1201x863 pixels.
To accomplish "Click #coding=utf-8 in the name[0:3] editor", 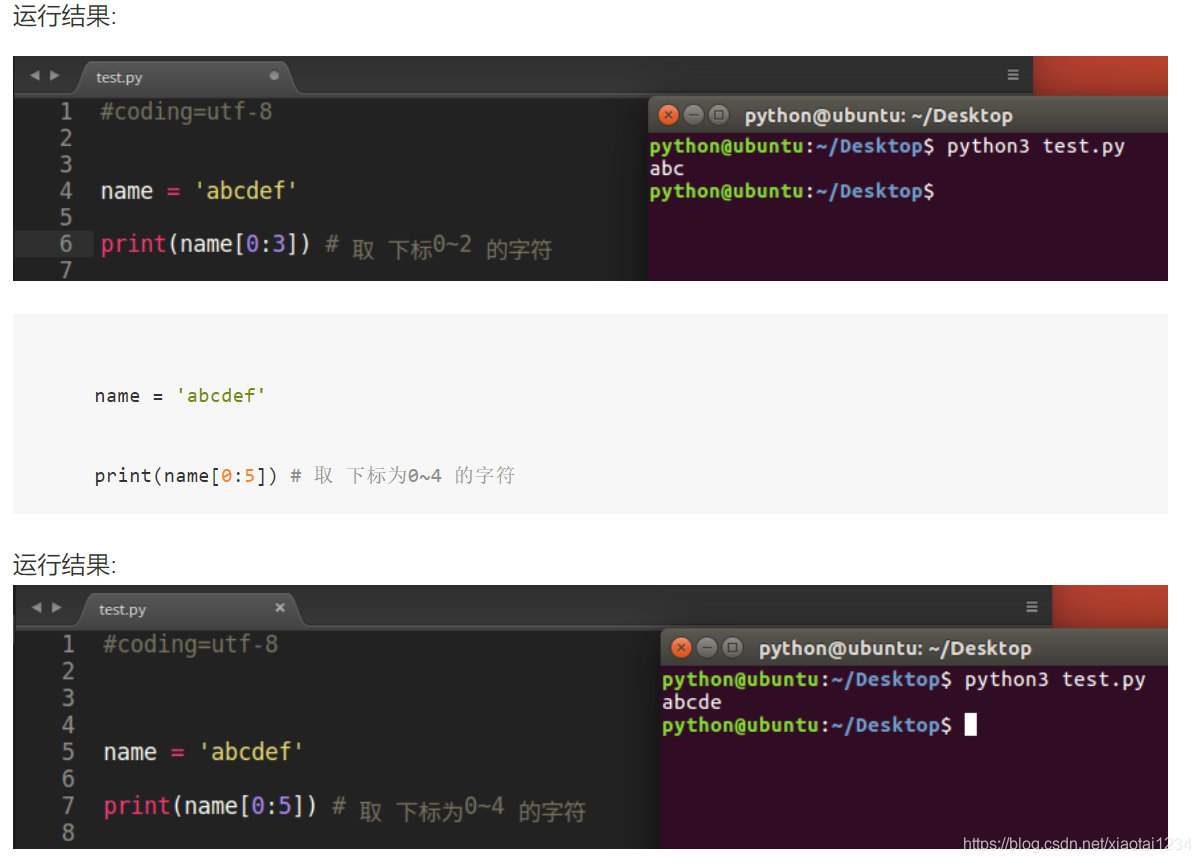I will coord(186,112).
